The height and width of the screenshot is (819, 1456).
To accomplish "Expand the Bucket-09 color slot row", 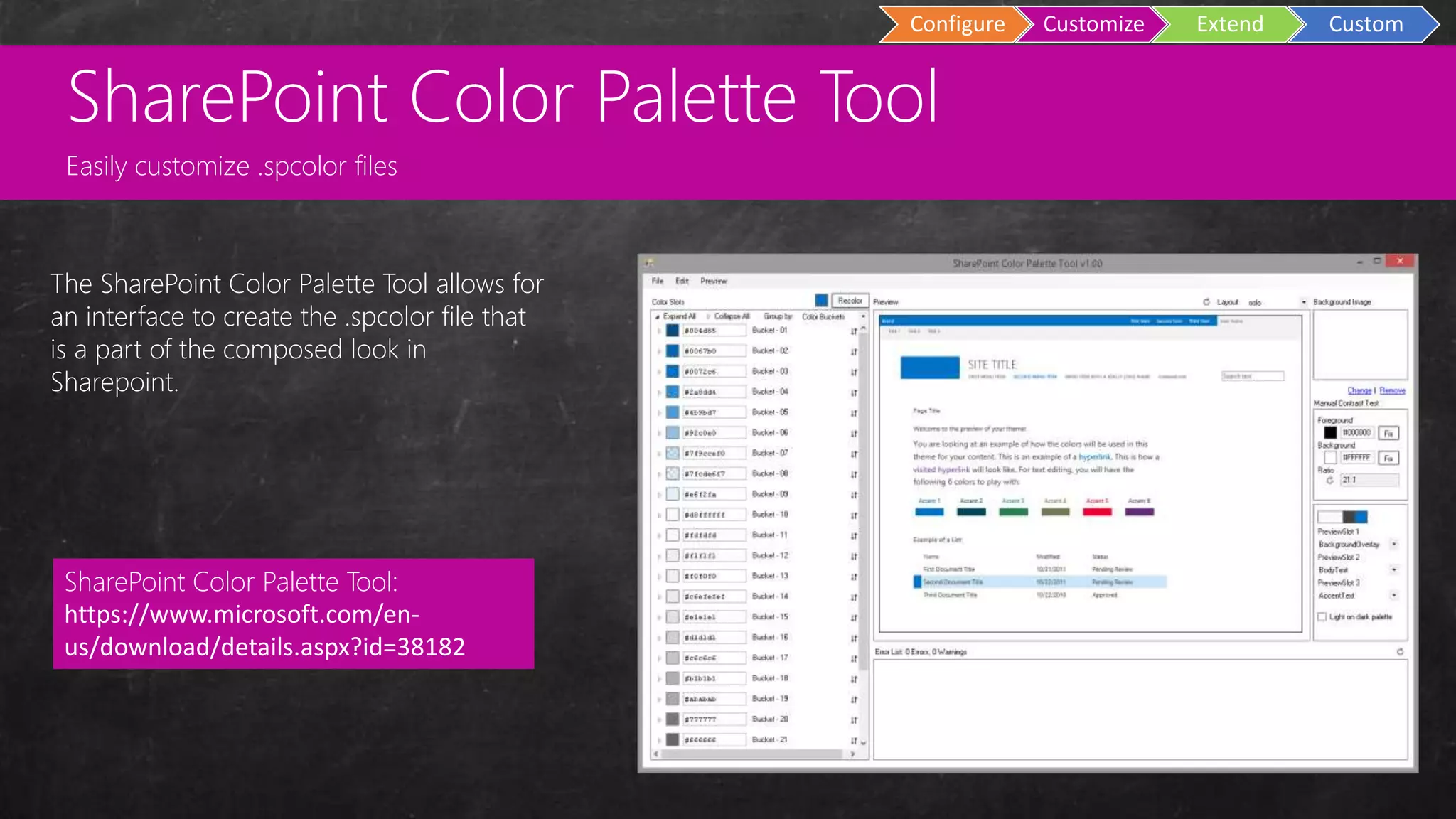I will pos(659,495).
